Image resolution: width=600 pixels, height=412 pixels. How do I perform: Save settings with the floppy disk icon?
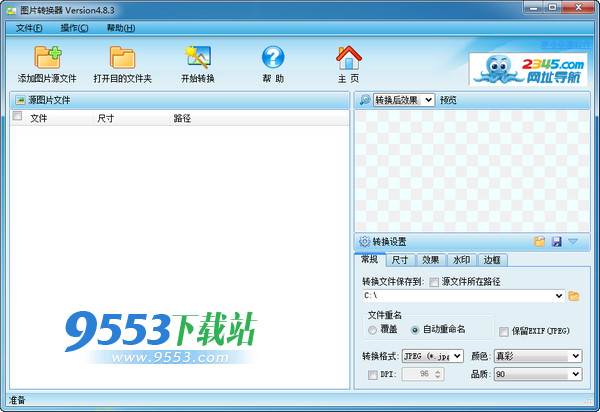tap(556, 241)
